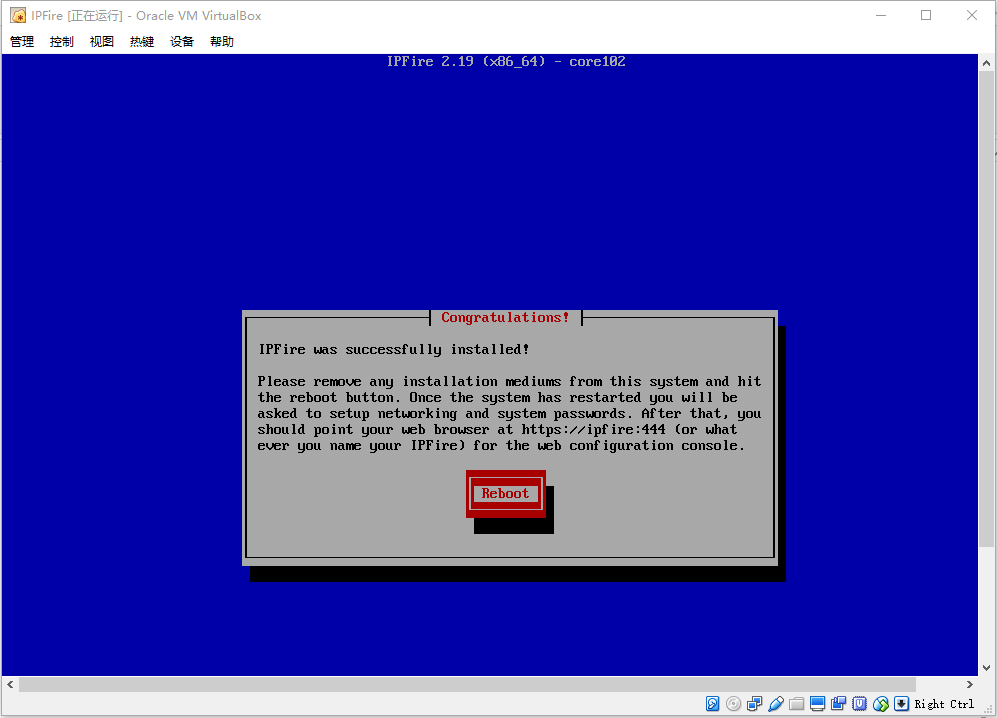Open the 管理 menu

[x=22, y=41]
